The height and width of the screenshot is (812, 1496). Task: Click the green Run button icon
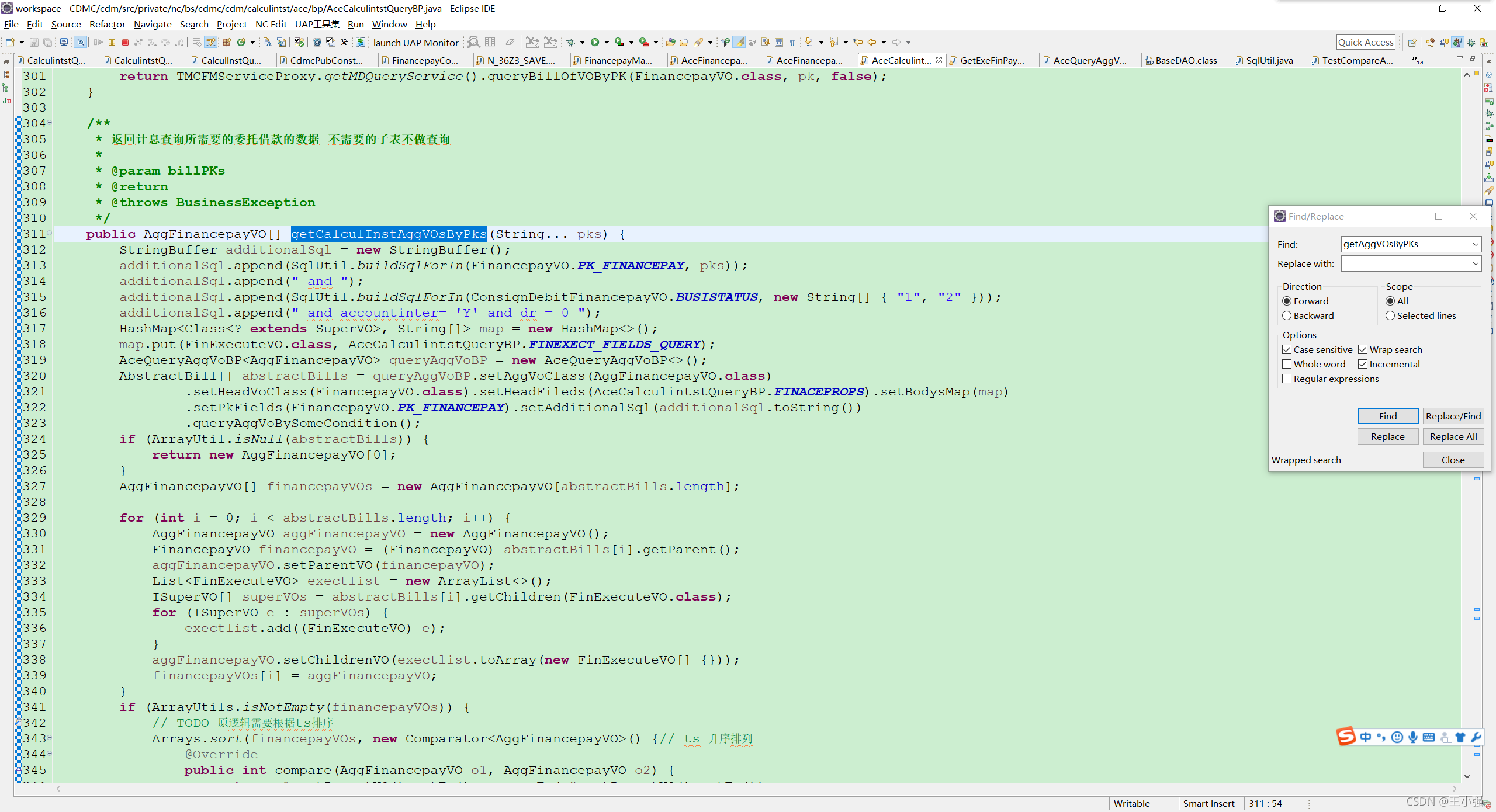(594, 42)
